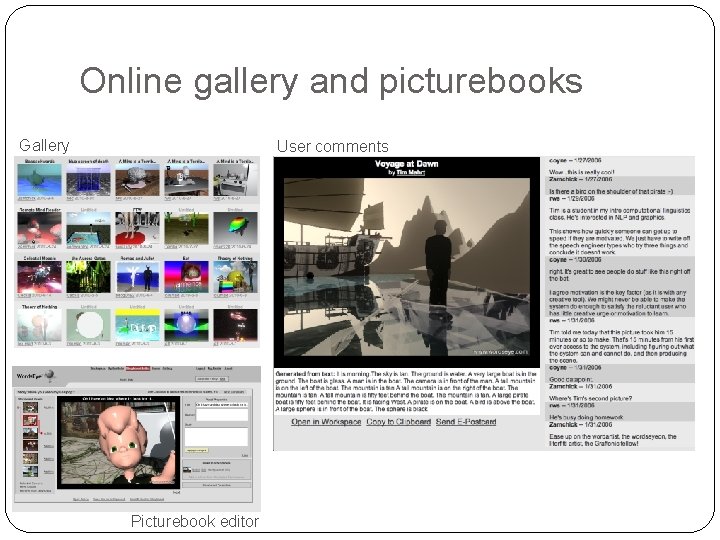Click the 'coyne – 1/27/2006' comment header

tap(575, 160)
